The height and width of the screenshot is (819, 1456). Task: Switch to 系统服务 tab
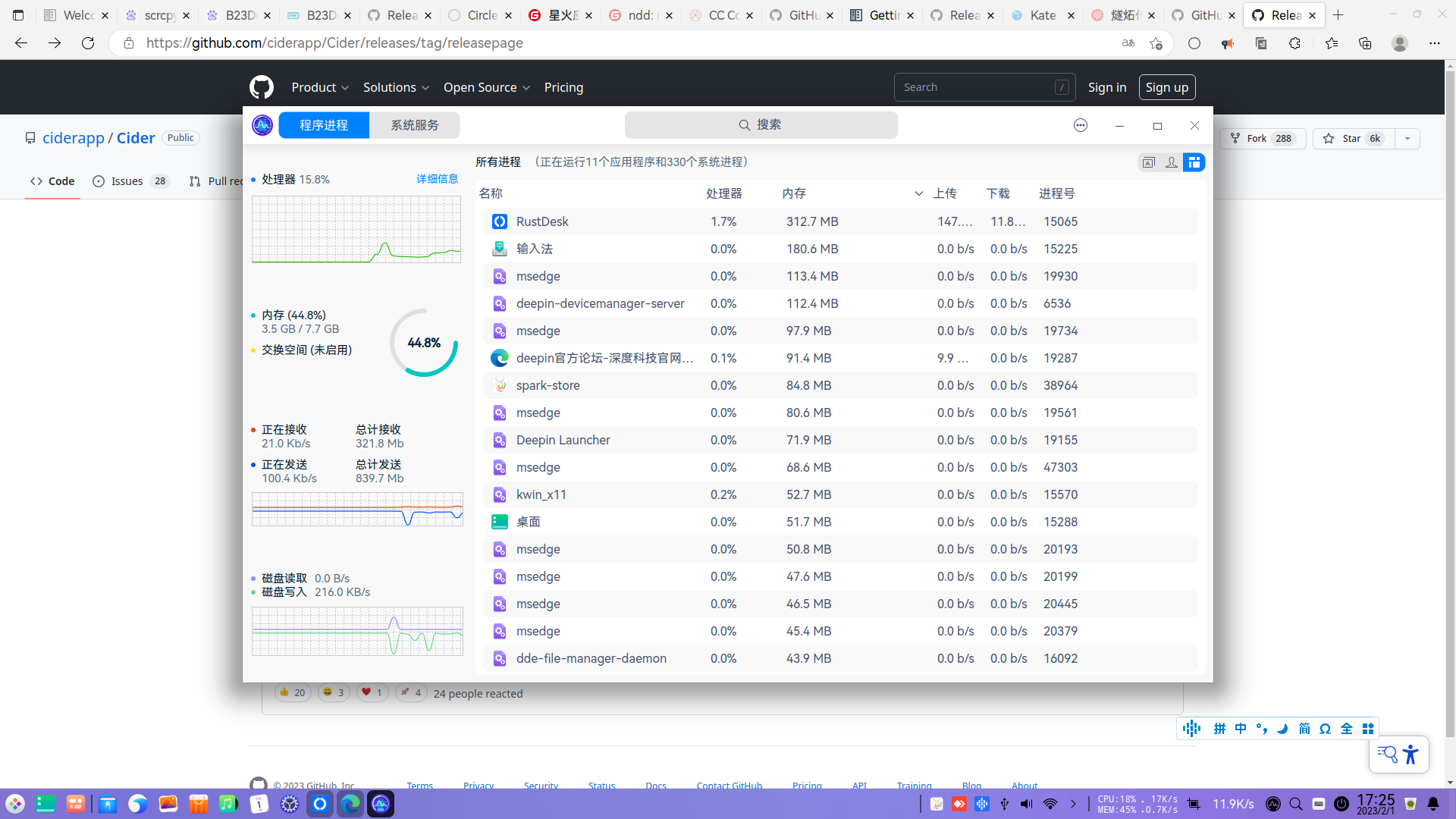415,125
